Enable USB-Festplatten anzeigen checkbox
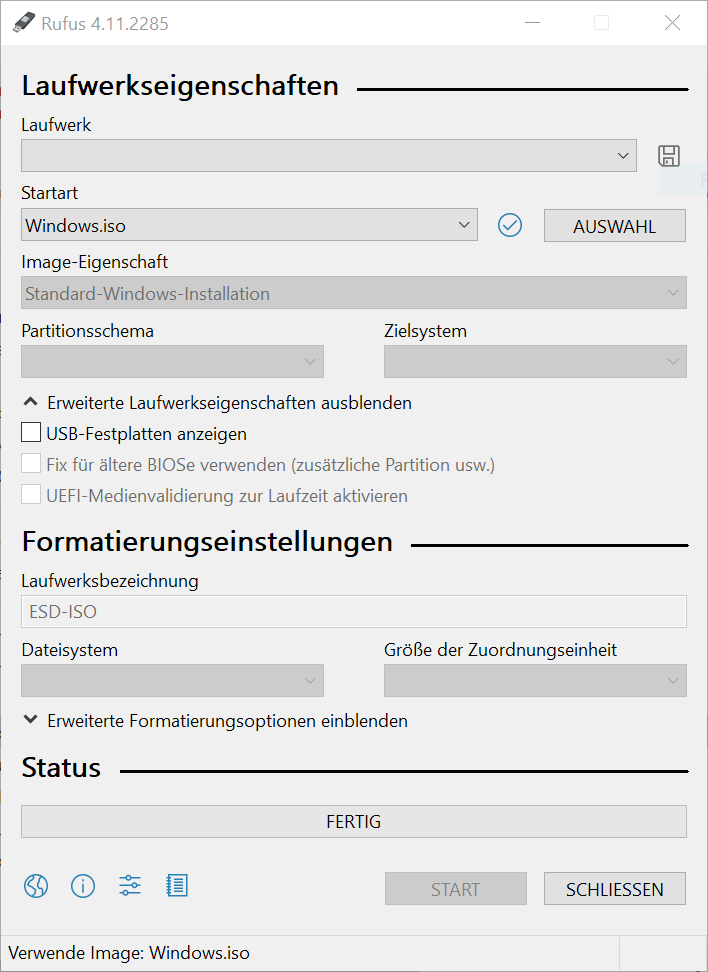Image resolution: width=708 pixels, height=972 pixels. 31,432
